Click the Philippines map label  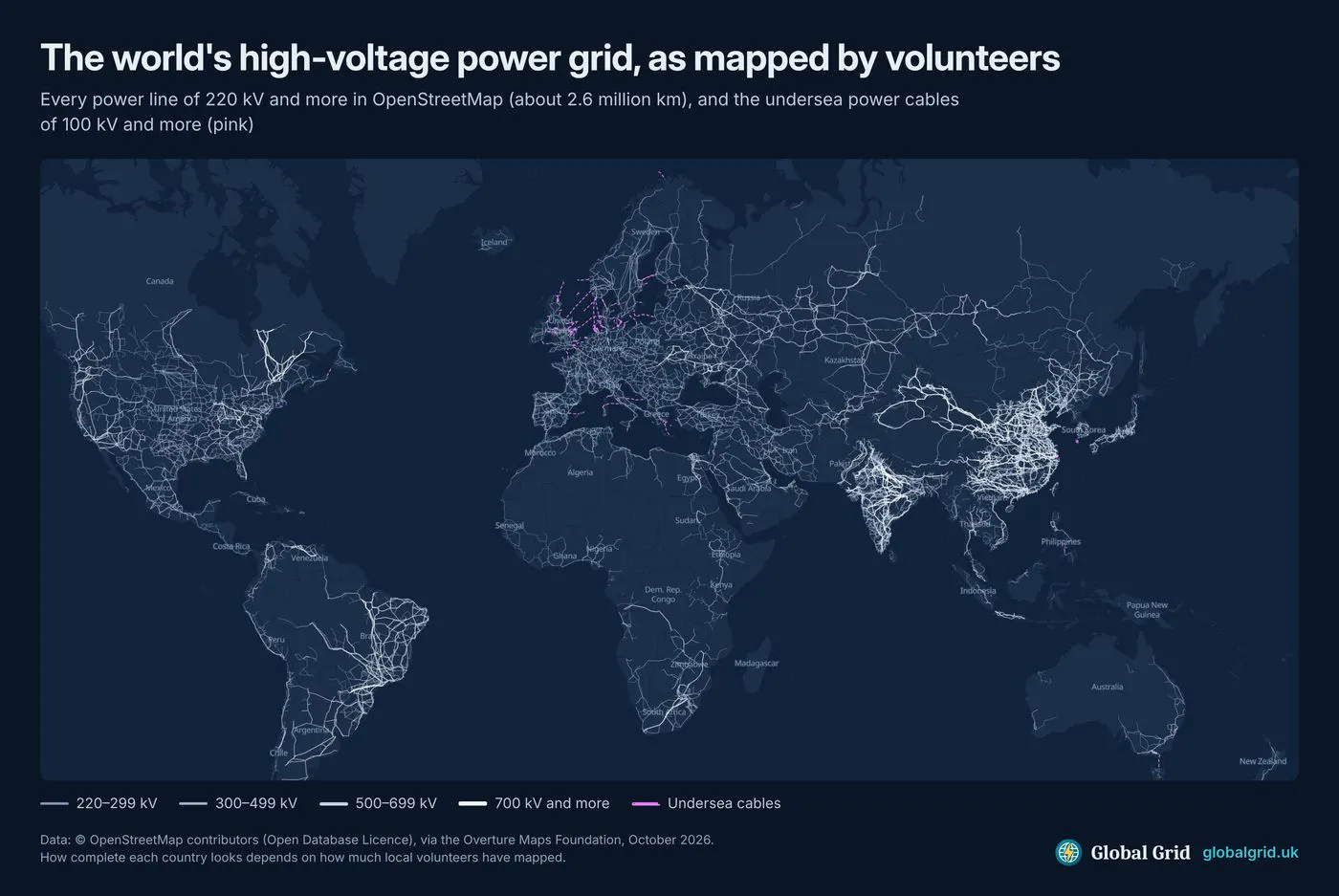point(1061,541)
